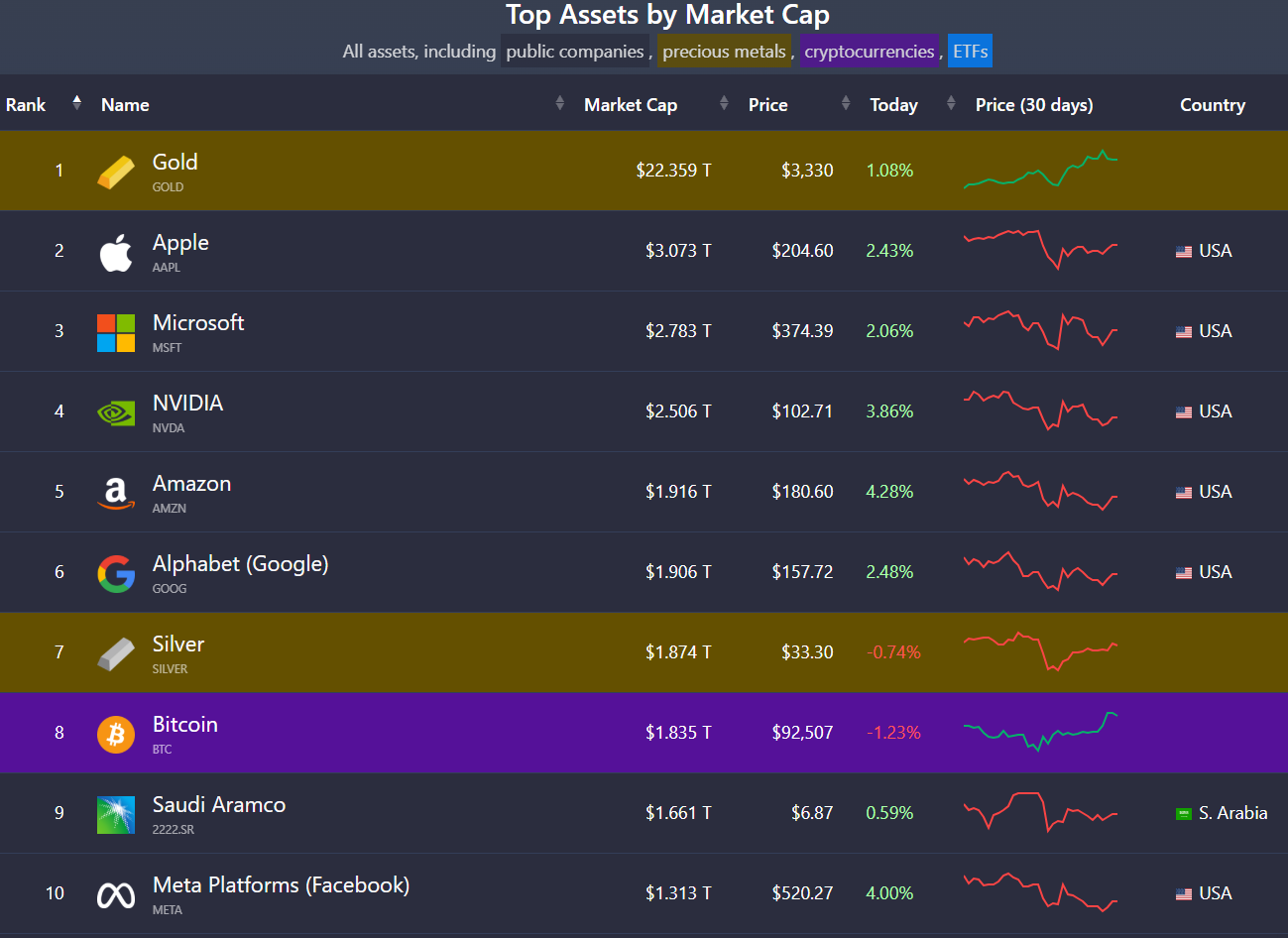Click Silver's 30-day price chart
Screen dimensions: 1288x938
pos(1040,651)
